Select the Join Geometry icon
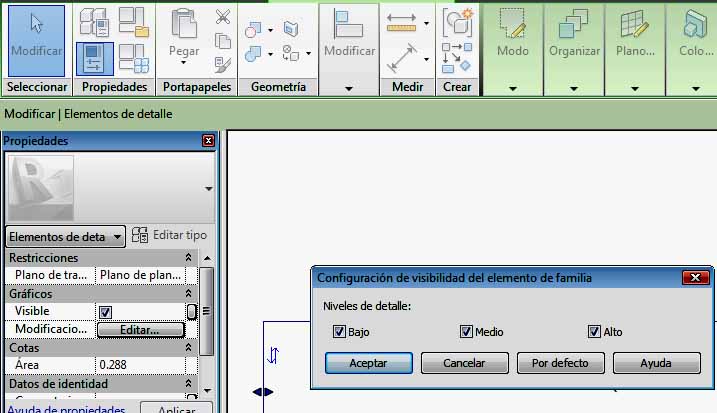This screenshot has height=413, width=717. point(253,54)
